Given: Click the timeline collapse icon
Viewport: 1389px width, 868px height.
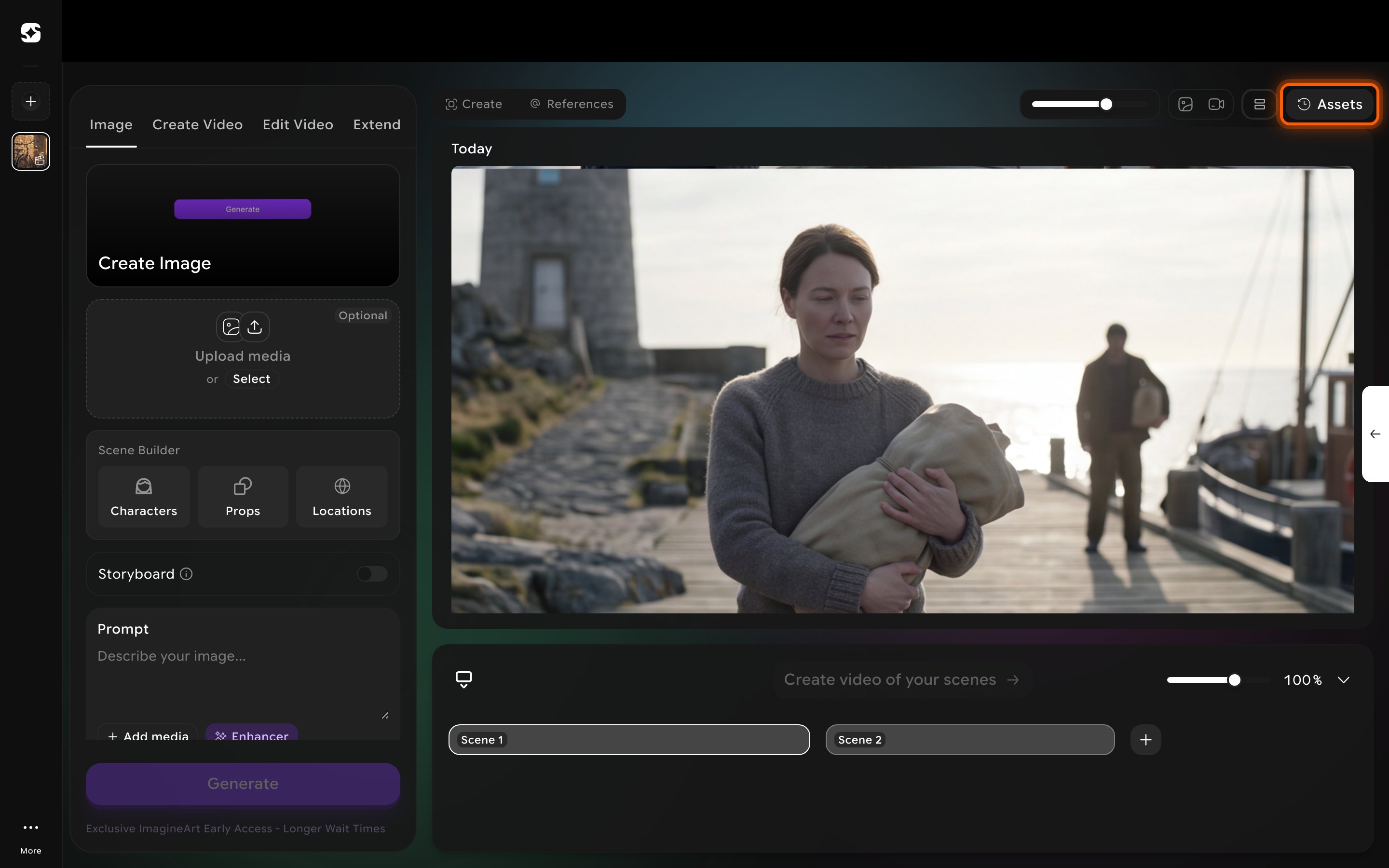Looking at the screenshot, I should click(464, 680).
